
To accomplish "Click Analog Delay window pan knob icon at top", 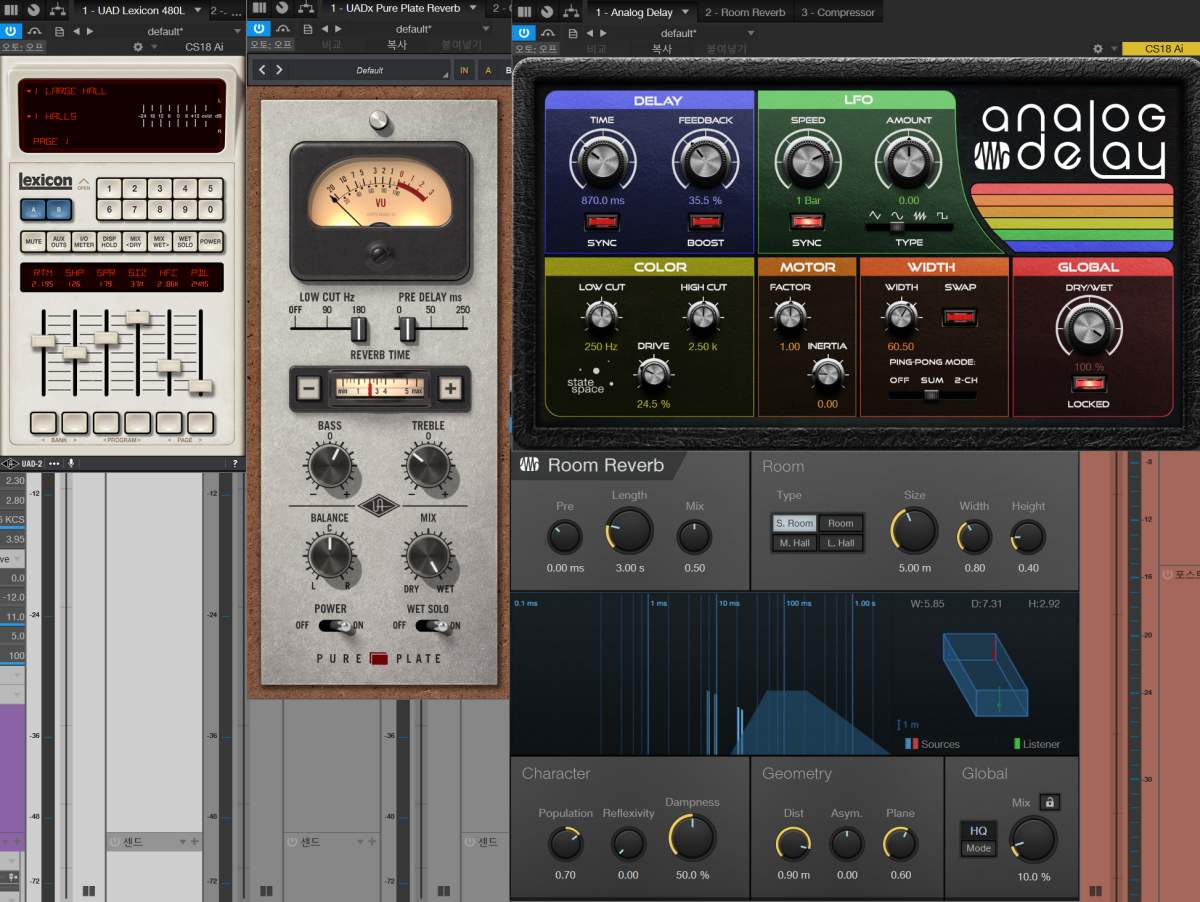I will (x=546, y=12).
